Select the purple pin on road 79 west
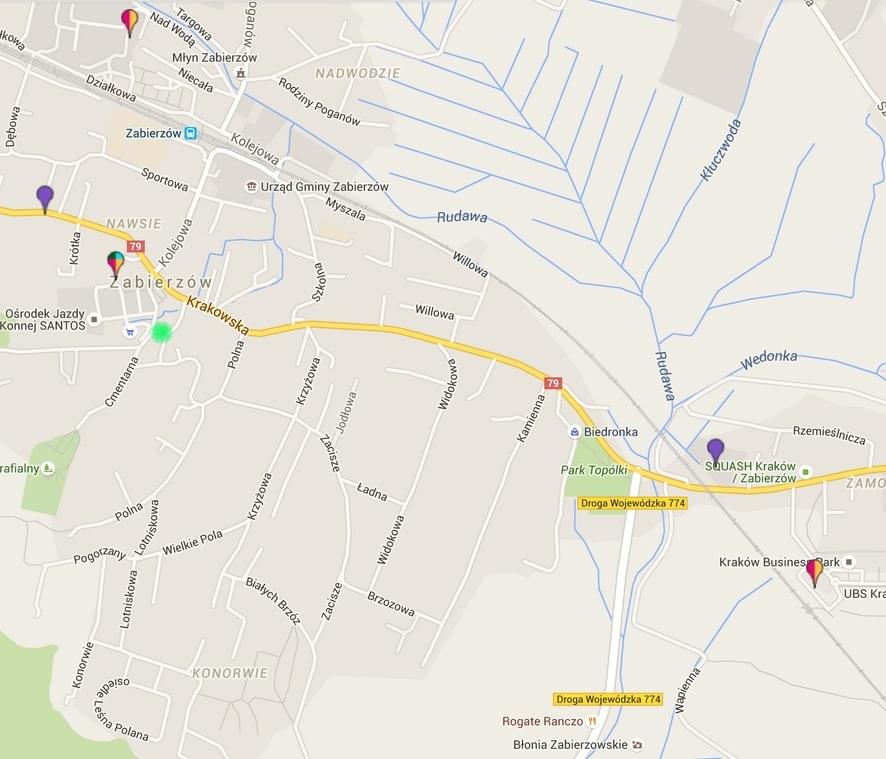This screenshot has width=886, height=759. (x=45, y=199)
